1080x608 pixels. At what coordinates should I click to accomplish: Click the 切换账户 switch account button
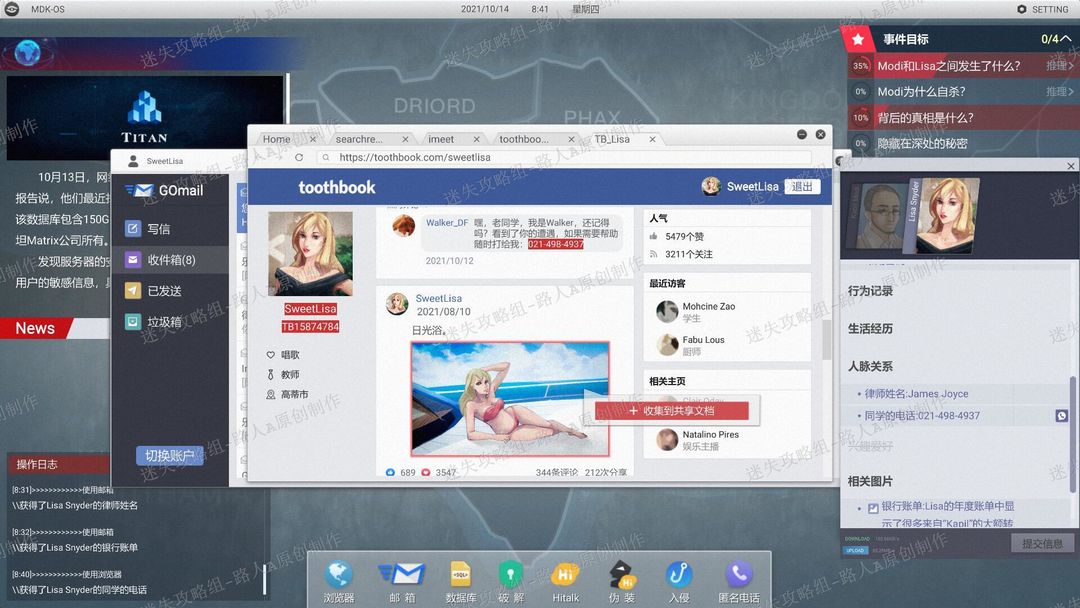pos(169,456)
